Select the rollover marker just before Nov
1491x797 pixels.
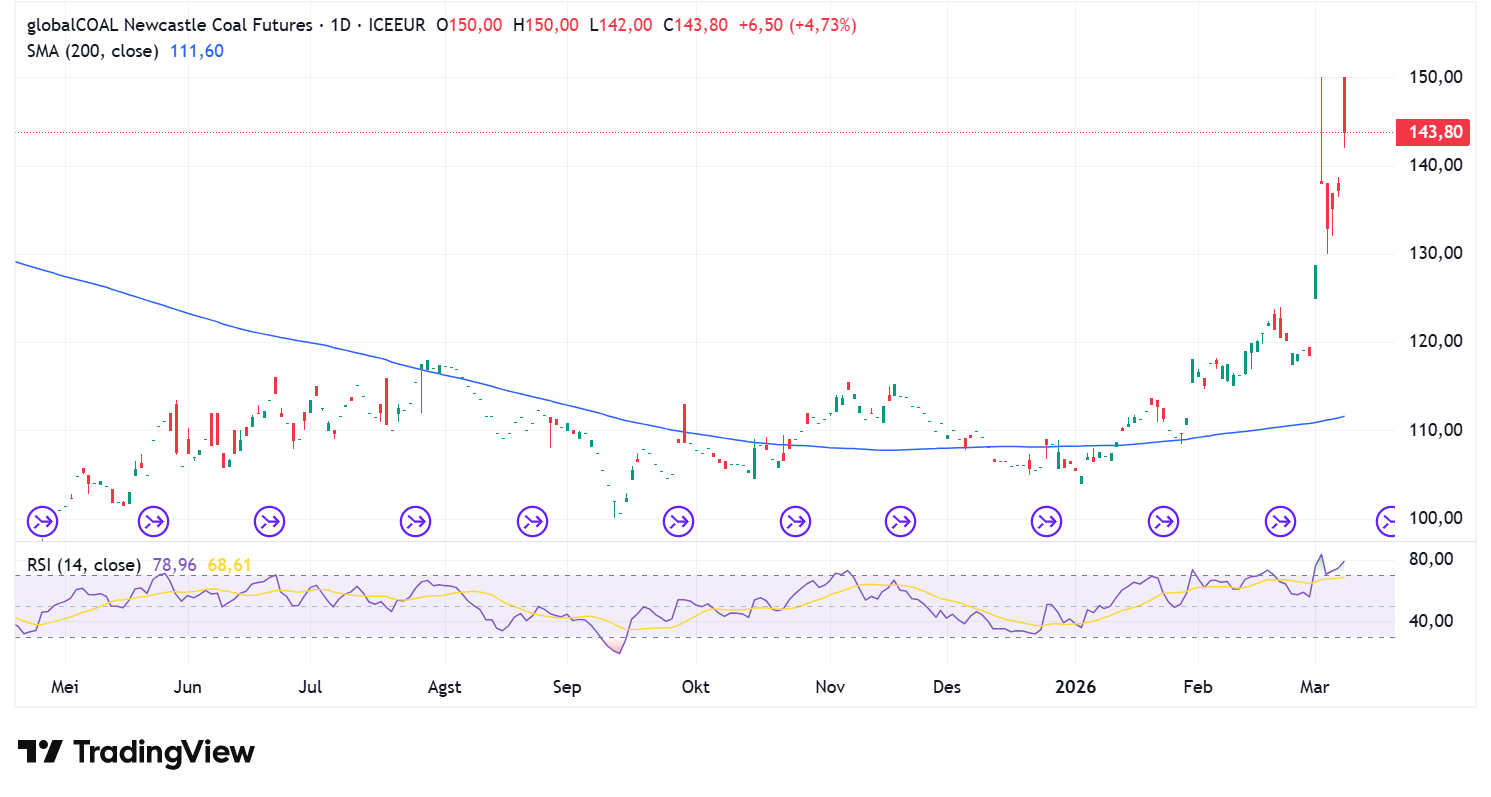tap(795, 521)
